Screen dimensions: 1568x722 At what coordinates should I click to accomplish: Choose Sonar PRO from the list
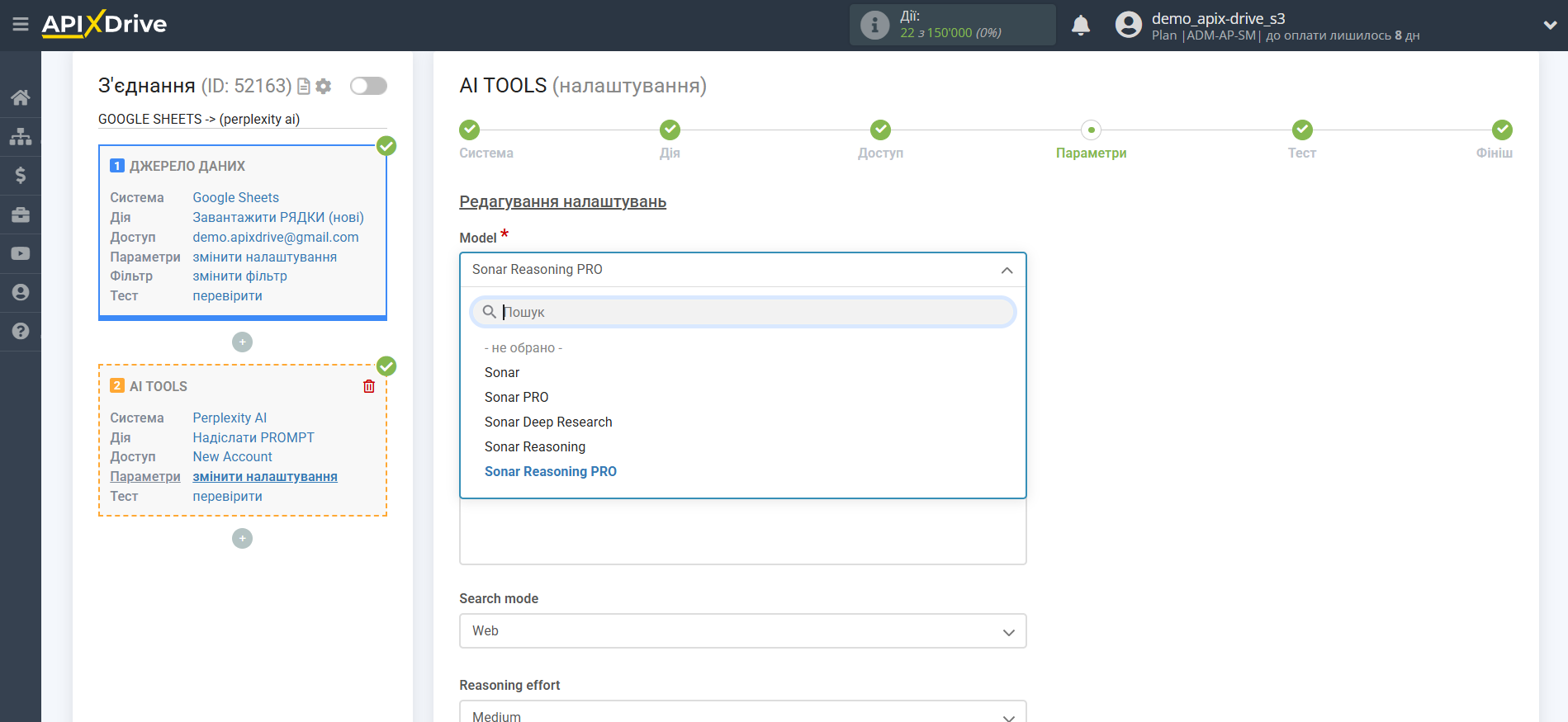516,398
